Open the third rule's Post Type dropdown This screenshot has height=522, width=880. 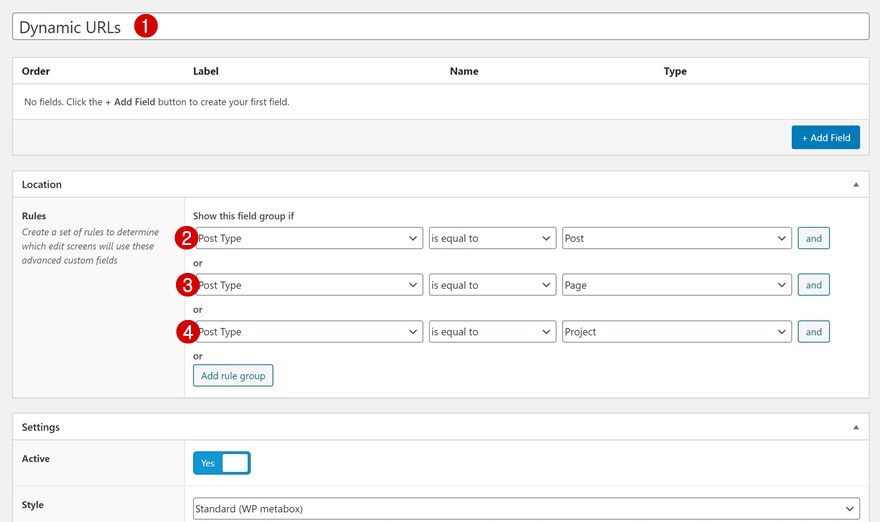(309, 332)
